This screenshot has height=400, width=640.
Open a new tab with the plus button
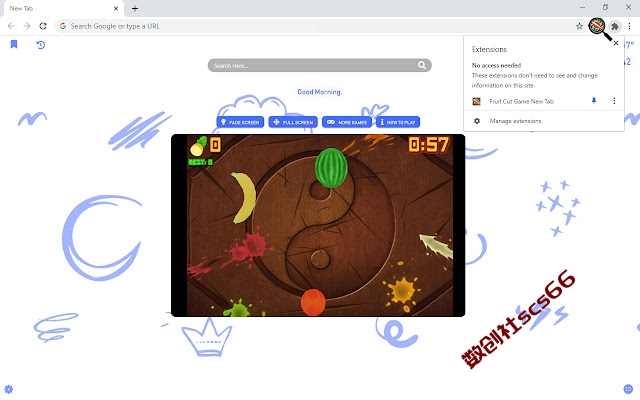coord(135,8)
